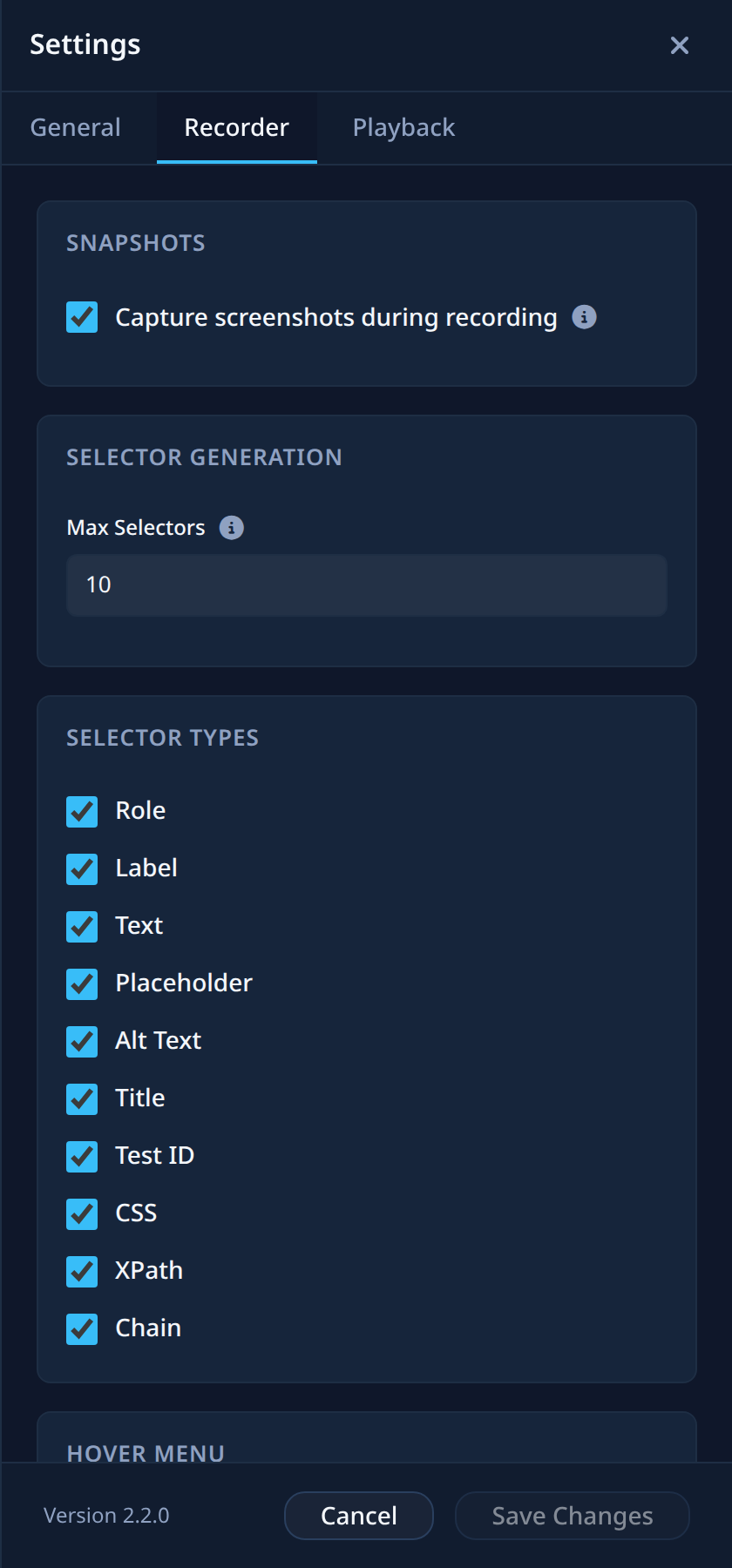Click the Save Changes button

pos(573,1516)
